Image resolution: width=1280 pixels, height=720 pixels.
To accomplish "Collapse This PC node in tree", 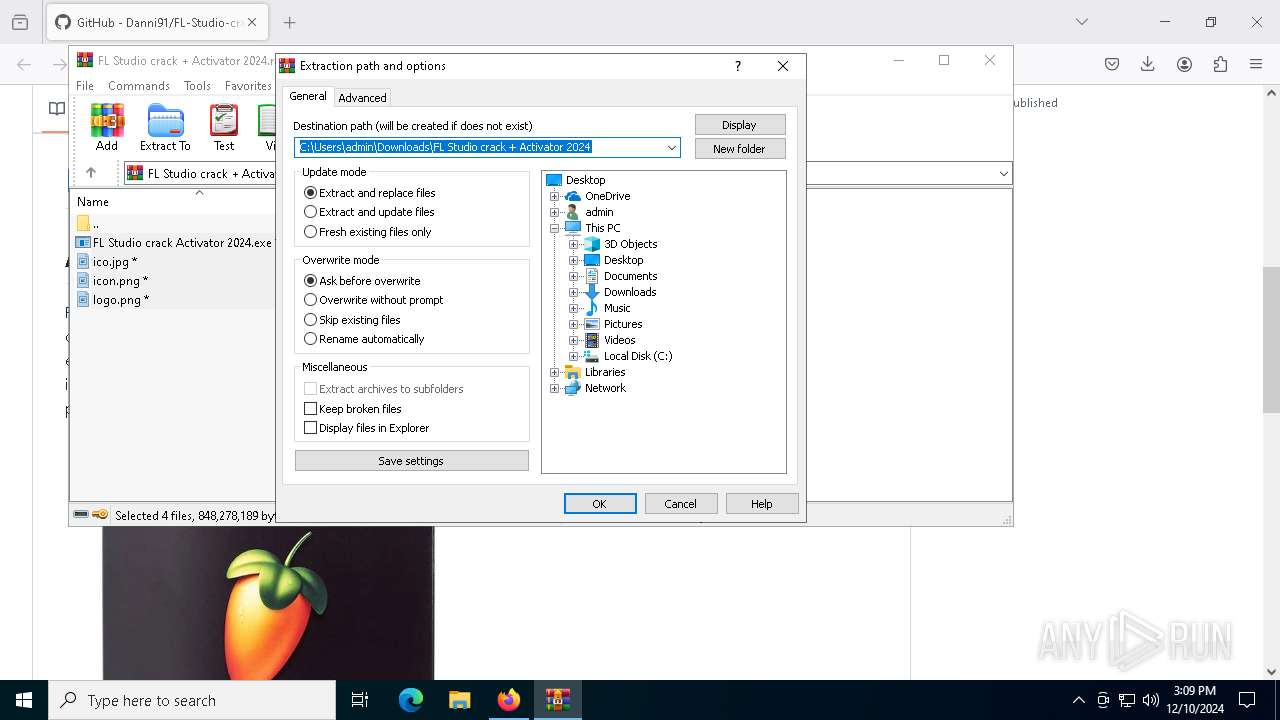I will click(x=555, y=228).
